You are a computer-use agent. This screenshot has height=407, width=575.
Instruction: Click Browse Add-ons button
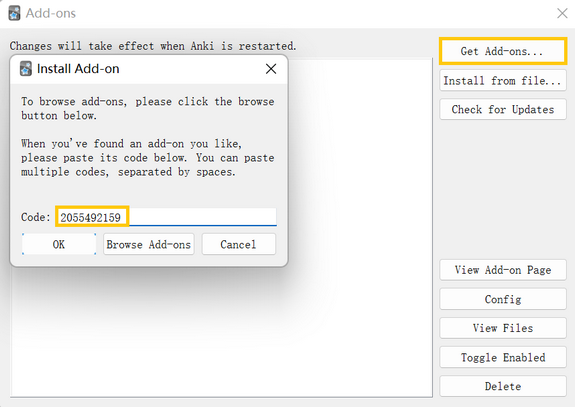[x=149, y=244]
